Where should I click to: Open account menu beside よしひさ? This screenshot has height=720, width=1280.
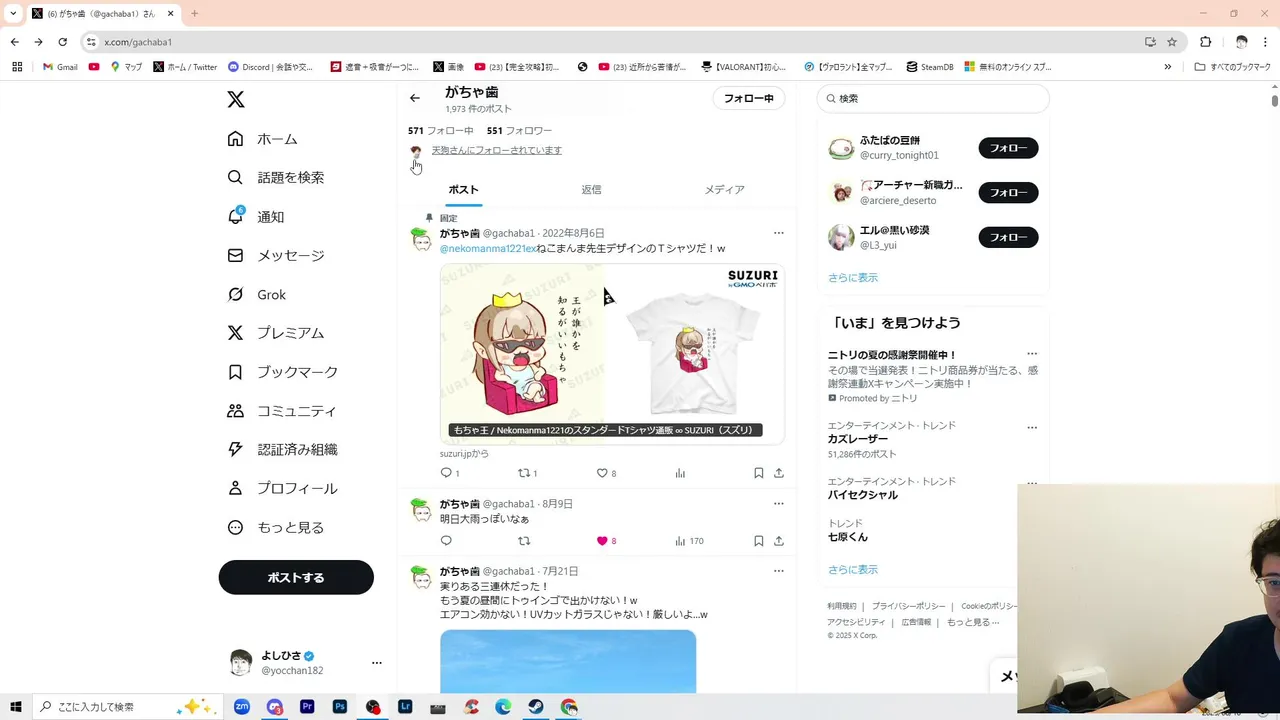377,663
